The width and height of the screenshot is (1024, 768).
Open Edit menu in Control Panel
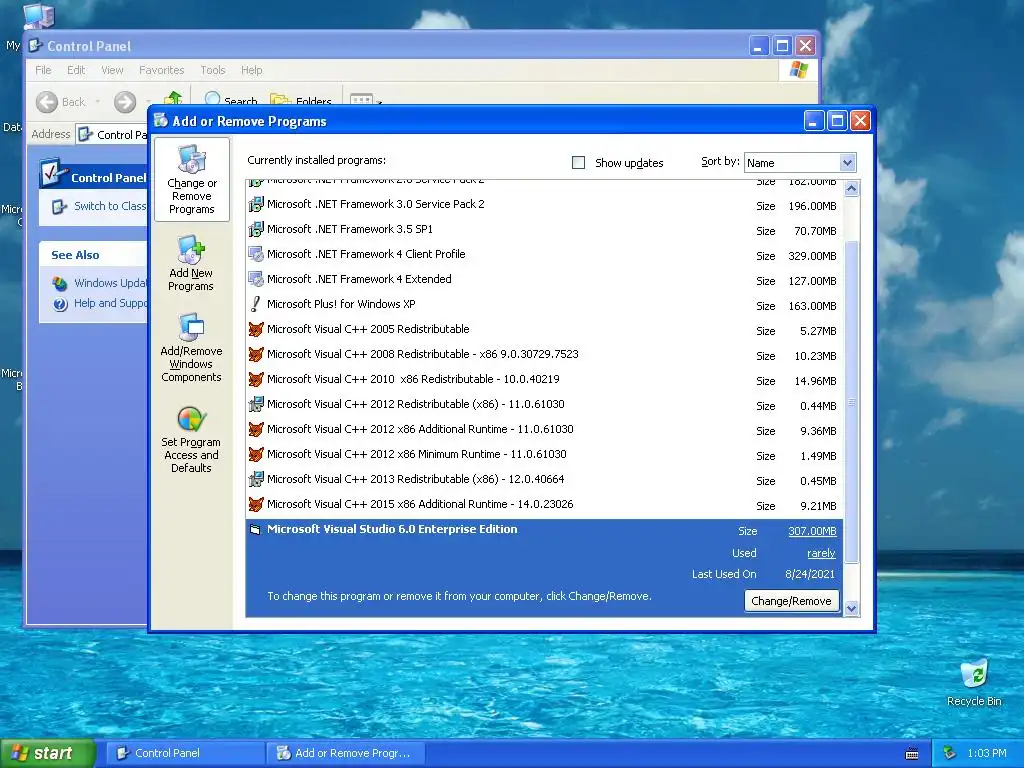coord(76,70)
